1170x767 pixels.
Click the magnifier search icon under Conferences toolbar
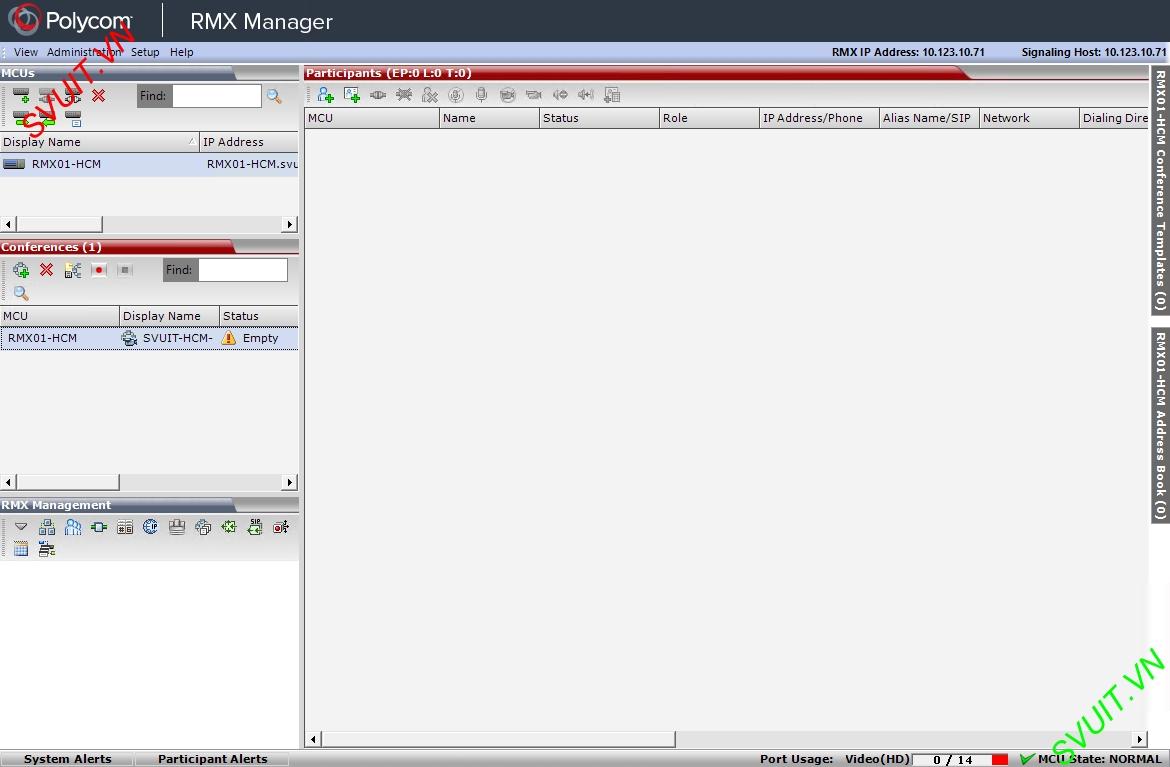click(21, 293)
